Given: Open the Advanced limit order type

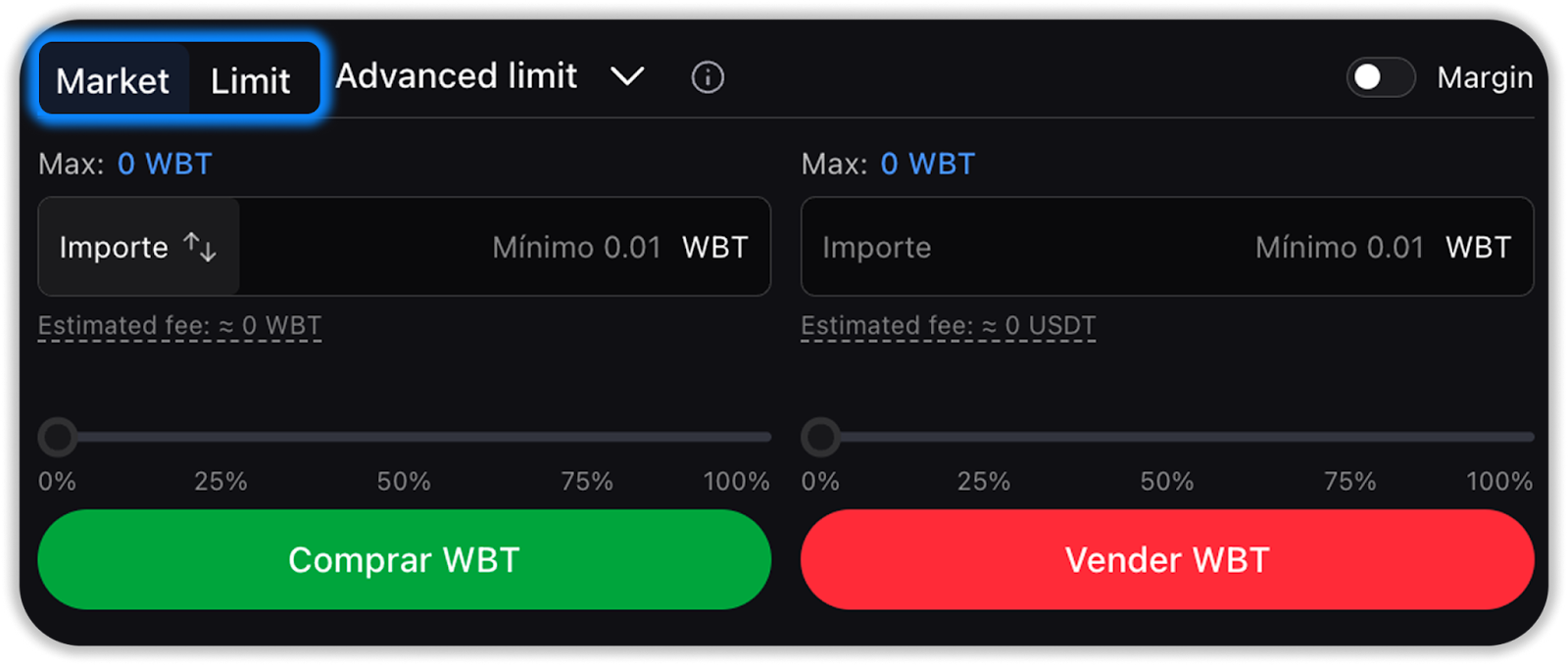Looking at the screenshot, I should pyautogui.click(x=457, y=76).
